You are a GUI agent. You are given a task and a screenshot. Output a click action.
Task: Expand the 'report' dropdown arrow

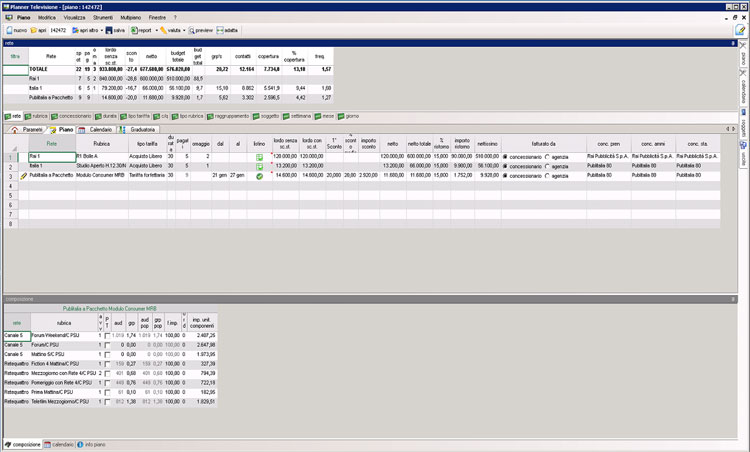click(155, 31)
